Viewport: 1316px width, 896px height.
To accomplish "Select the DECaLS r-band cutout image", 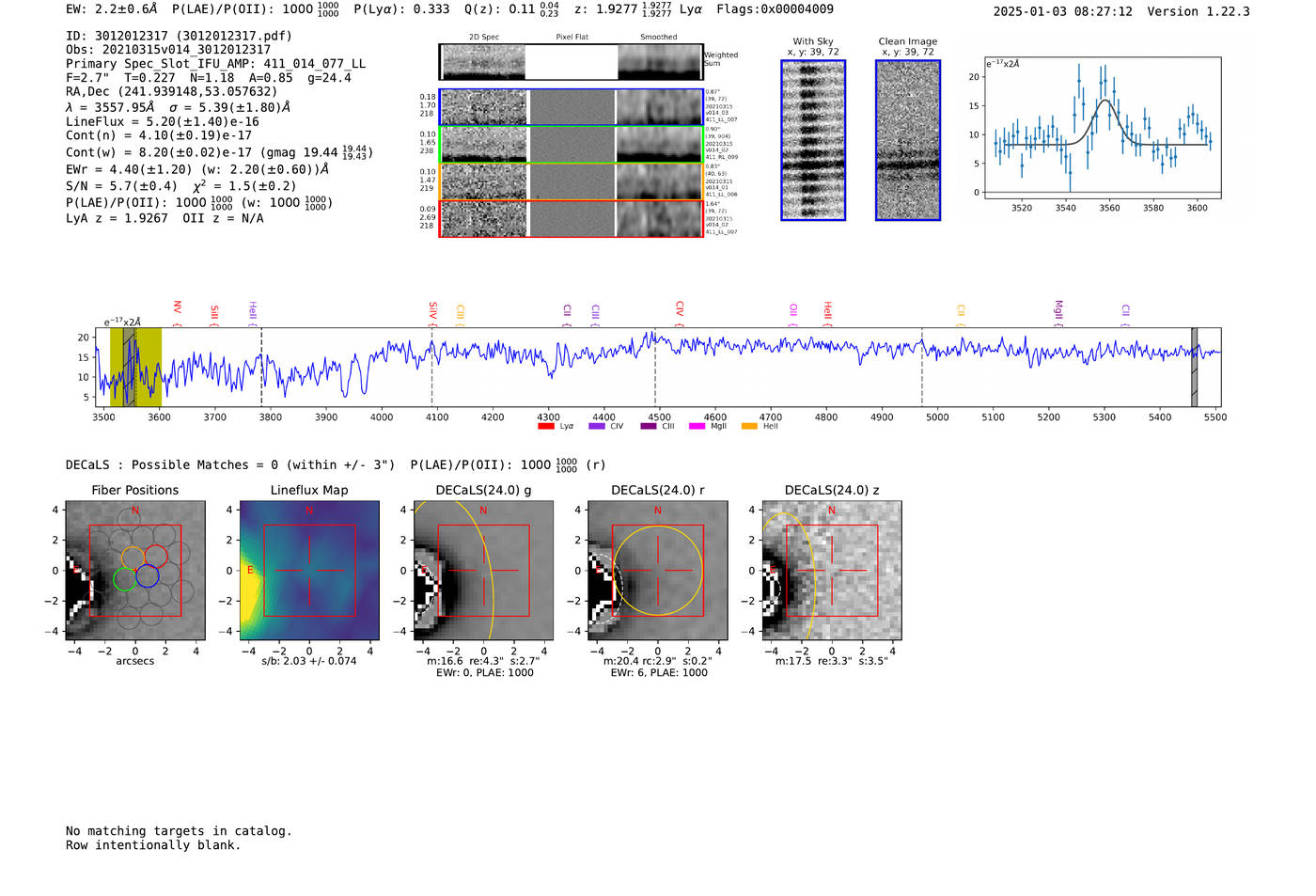I will (x=658, y=571).
